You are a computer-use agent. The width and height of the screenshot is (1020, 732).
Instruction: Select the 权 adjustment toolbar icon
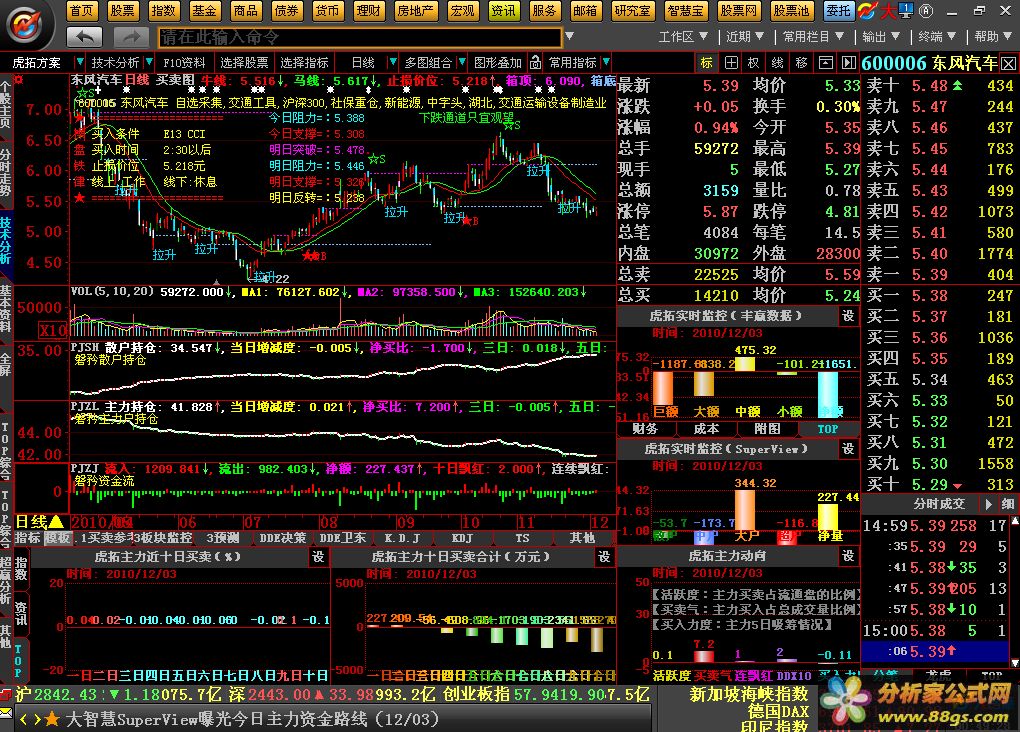click(754, 62)
